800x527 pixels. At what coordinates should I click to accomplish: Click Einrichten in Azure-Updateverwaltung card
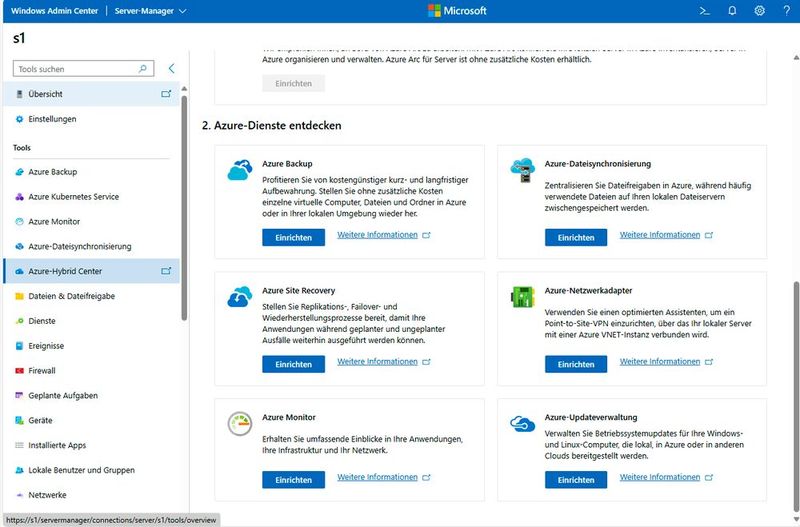pos(576,480)
